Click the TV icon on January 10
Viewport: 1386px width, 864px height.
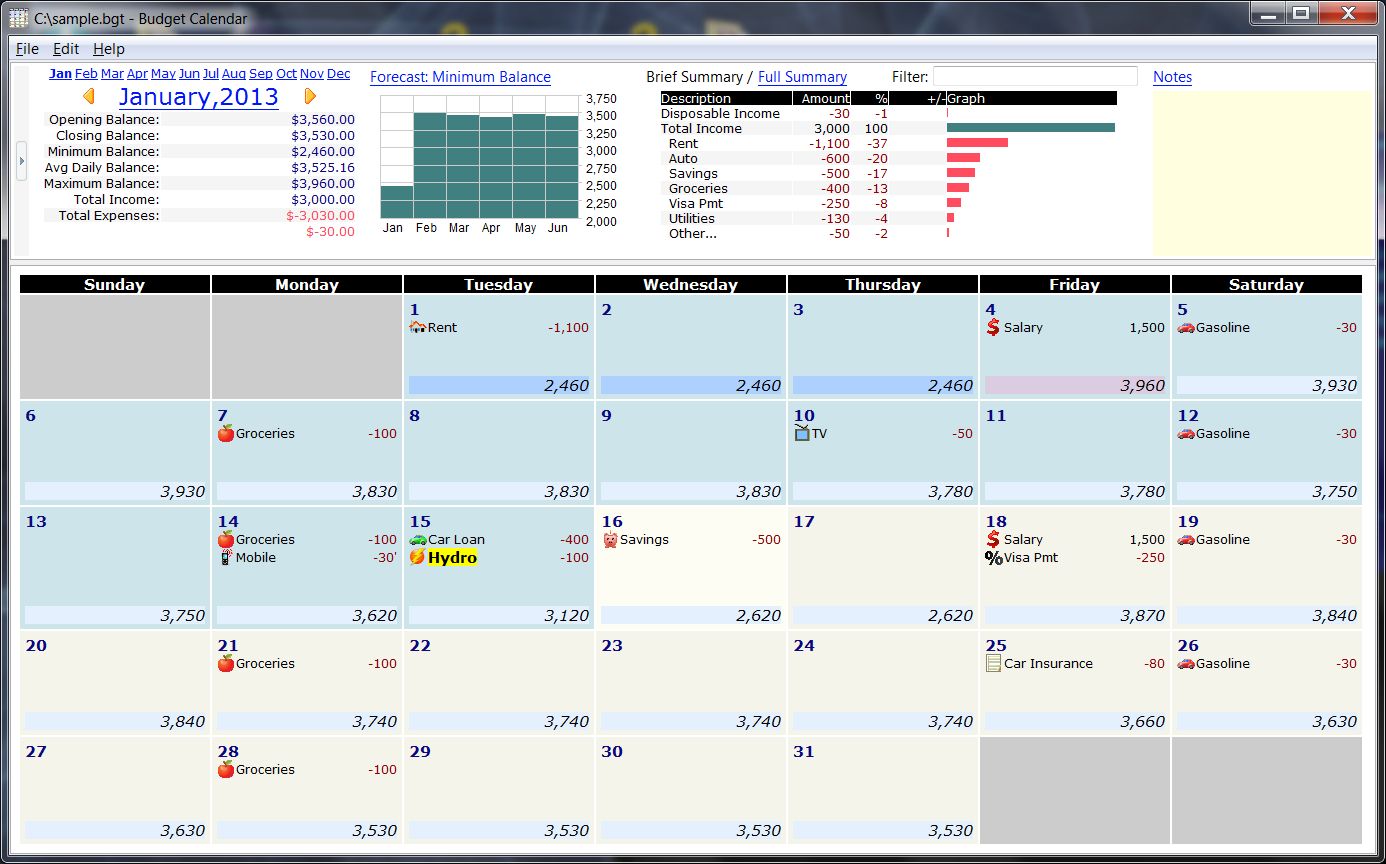pos(801,433)
